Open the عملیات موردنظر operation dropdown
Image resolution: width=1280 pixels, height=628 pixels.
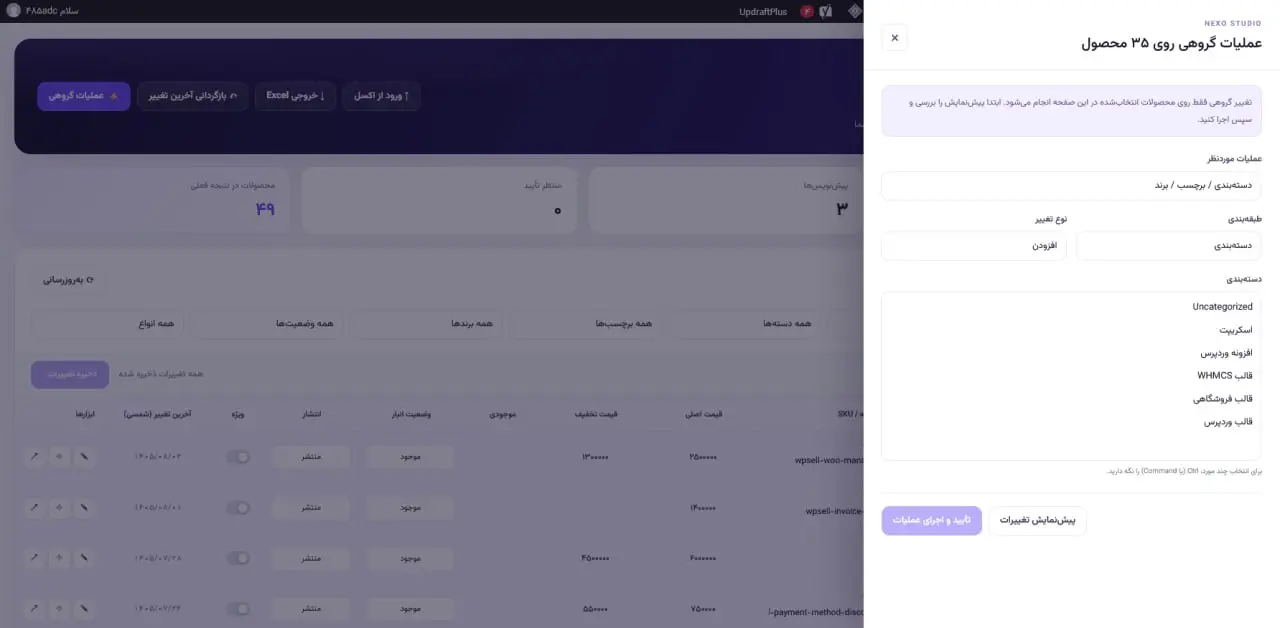coord(1071,186)
